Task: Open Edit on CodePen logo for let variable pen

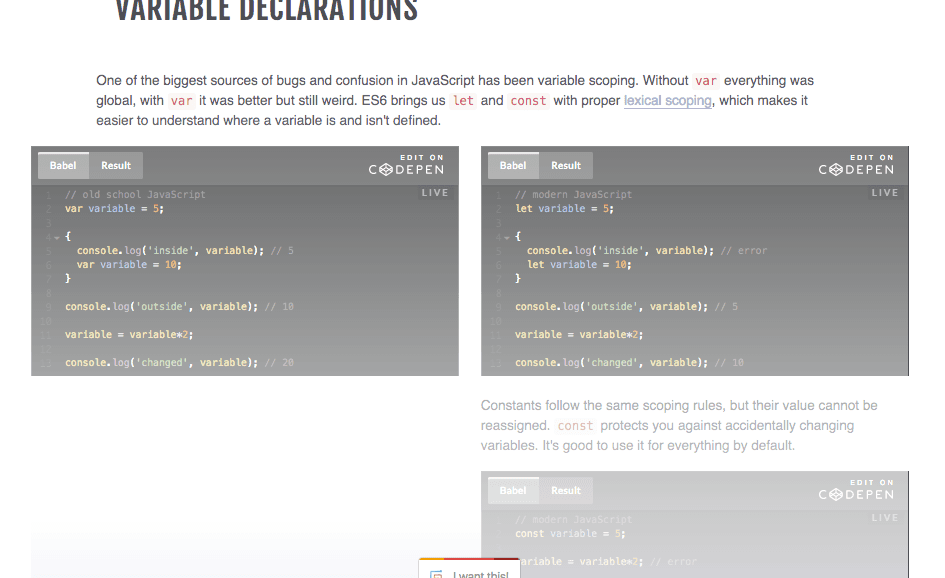Action: (x=856, y=165)
